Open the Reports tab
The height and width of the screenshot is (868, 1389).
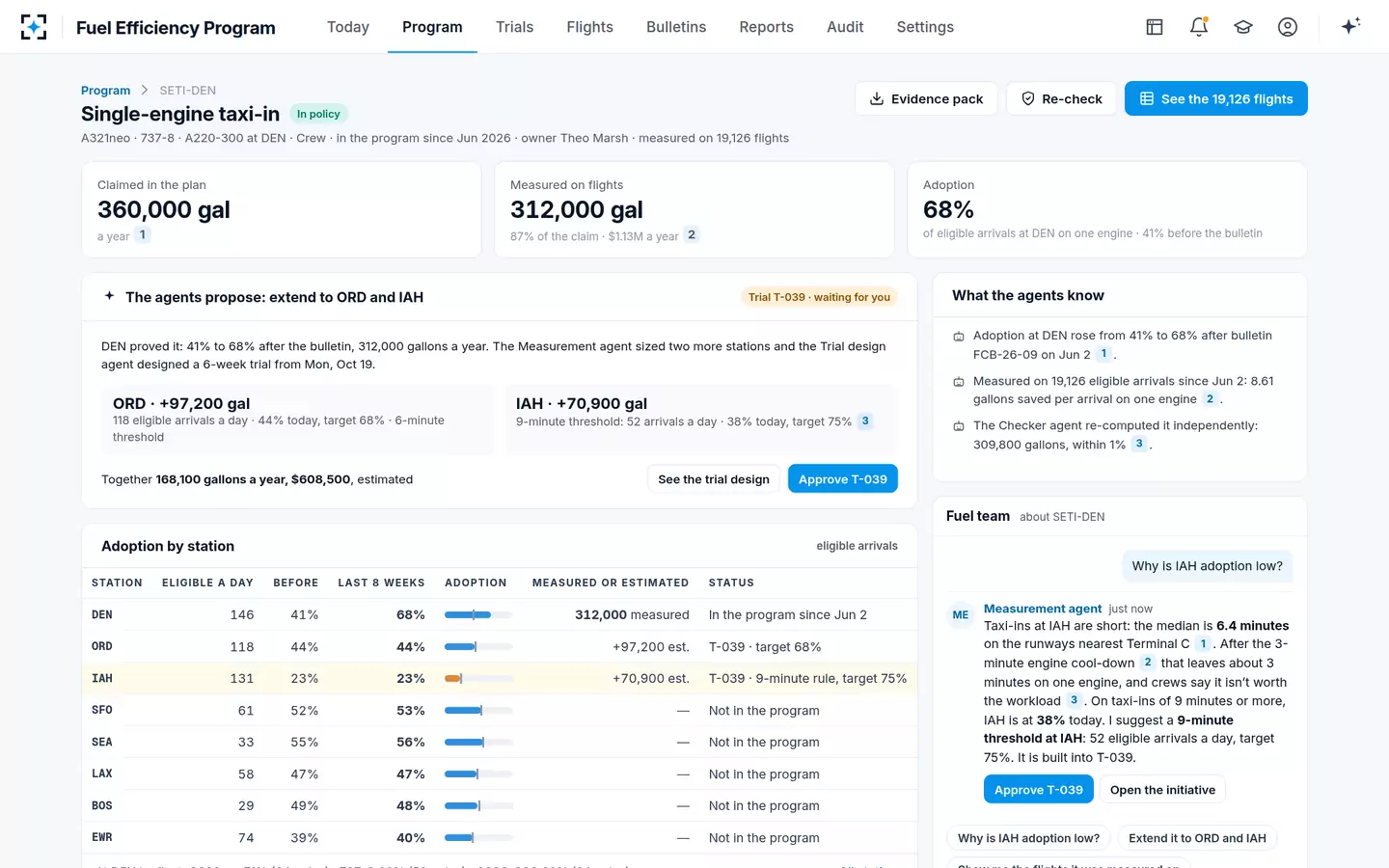coord(766,27)
